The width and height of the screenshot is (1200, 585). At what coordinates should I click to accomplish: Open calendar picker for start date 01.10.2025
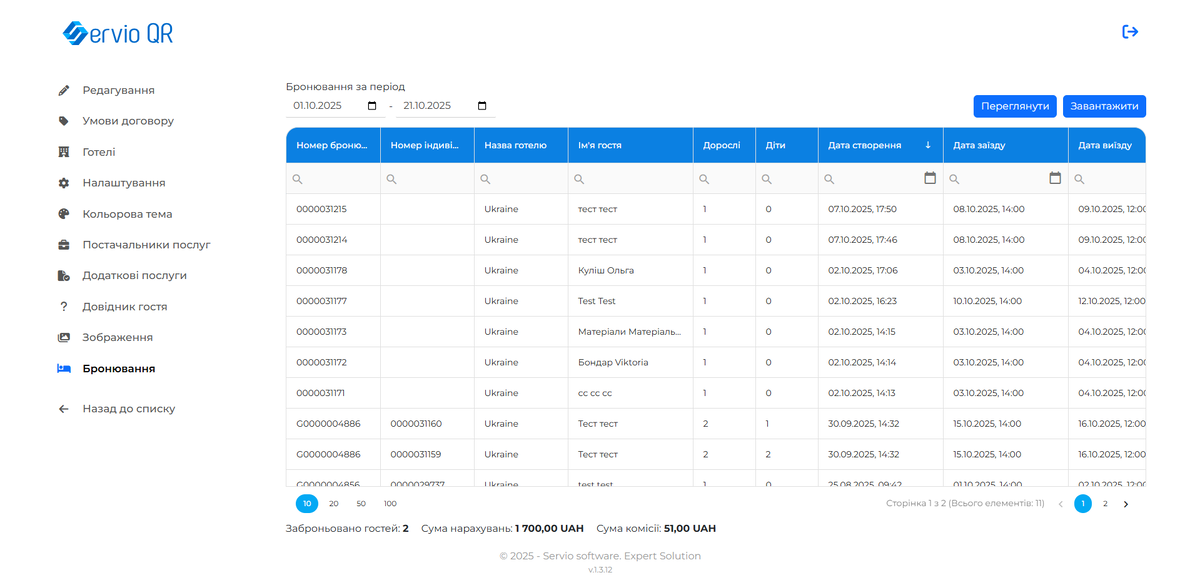point(373,106)
